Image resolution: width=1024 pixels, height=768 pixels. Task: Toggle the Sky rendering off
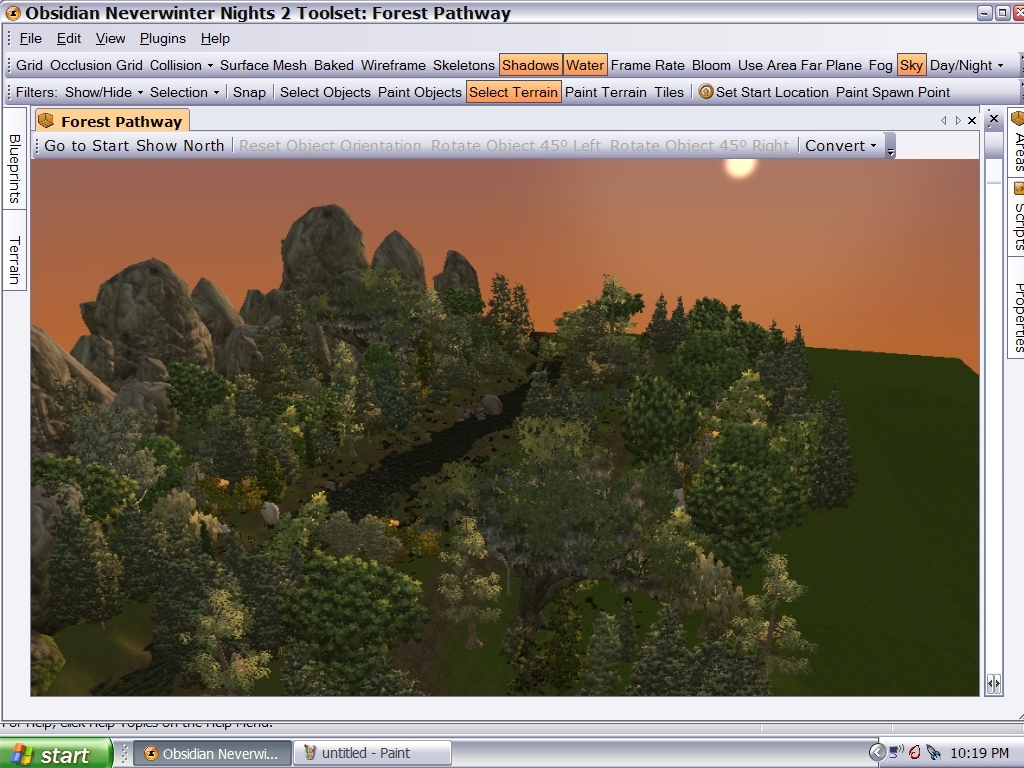pos(911,65)
